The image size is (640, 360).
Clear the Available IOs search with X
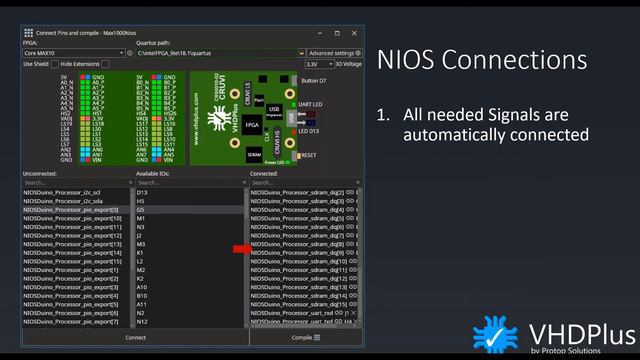click(x=244, y=182)
